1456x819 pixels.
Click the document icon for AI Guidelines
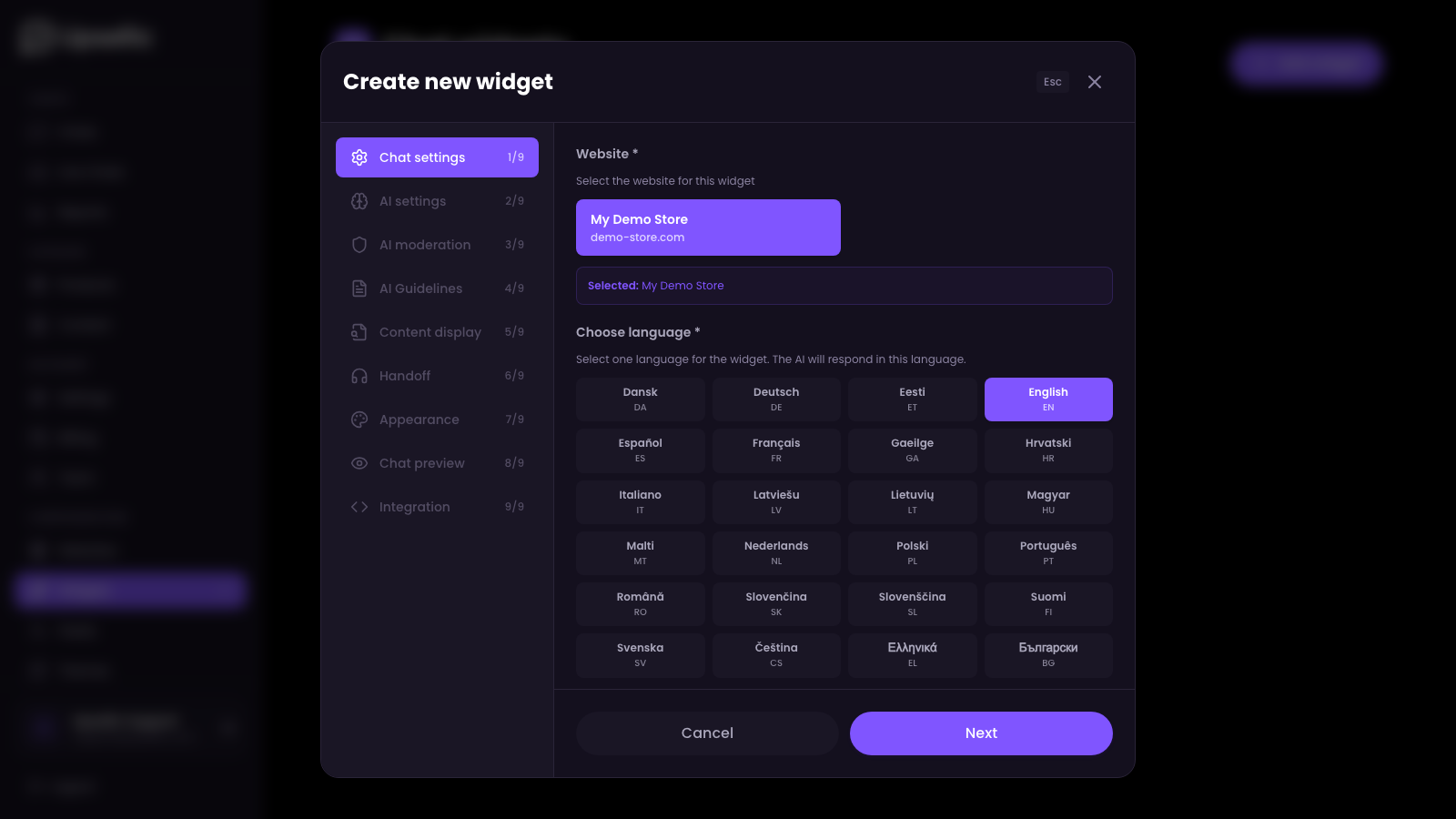pyautogui.click(x=360, y=288)
